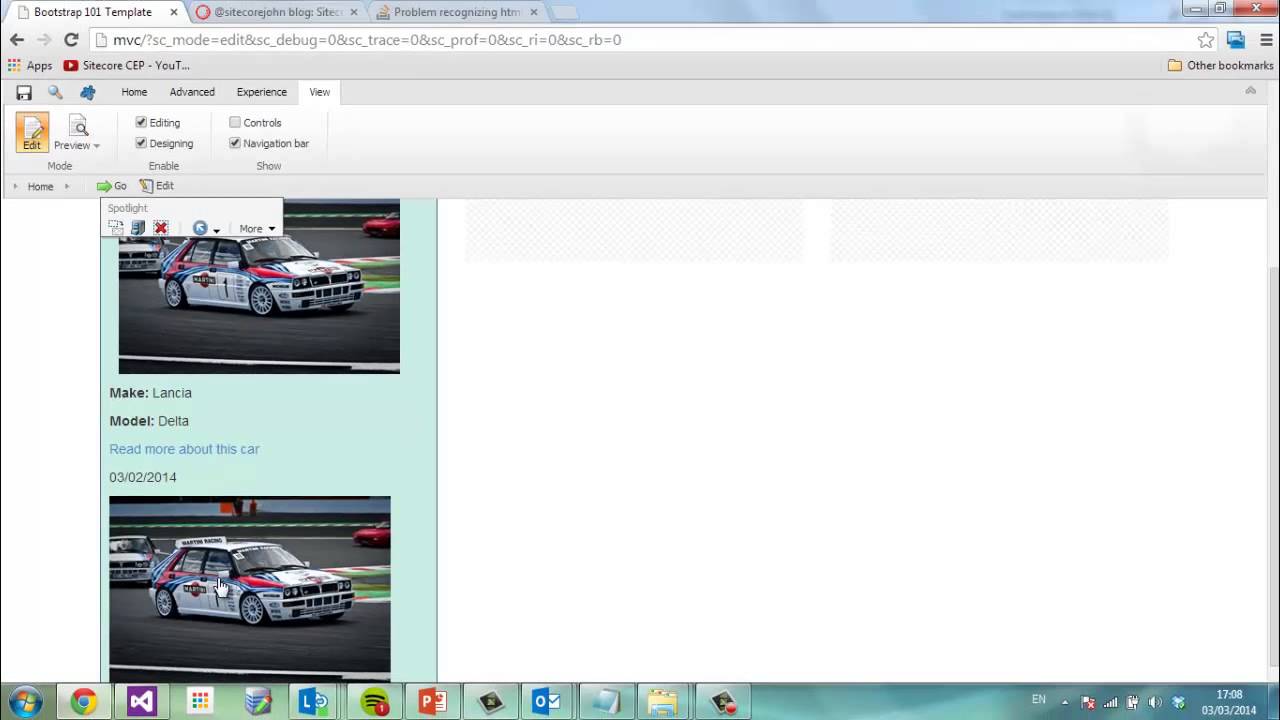Click the magnifier search icon in ribbon
This screenshot has height=720, width=1280.
point(55,92)
